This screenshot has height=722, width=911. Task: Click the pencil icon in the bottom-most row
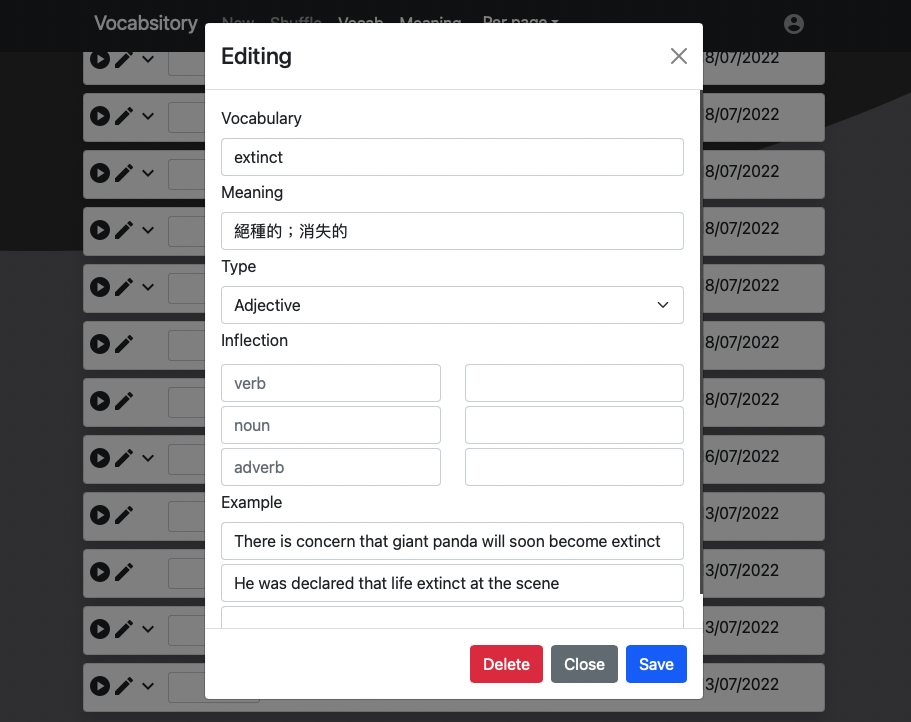[x=124, y=686]
